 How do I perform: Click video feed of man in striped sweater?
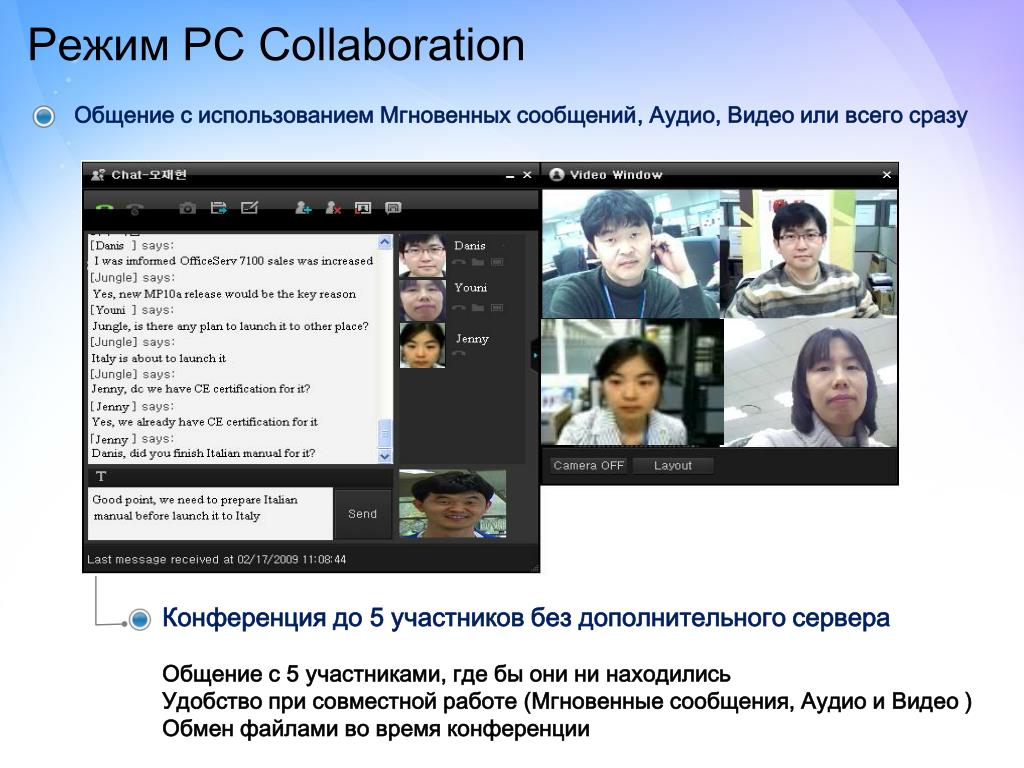pos(808,254)
